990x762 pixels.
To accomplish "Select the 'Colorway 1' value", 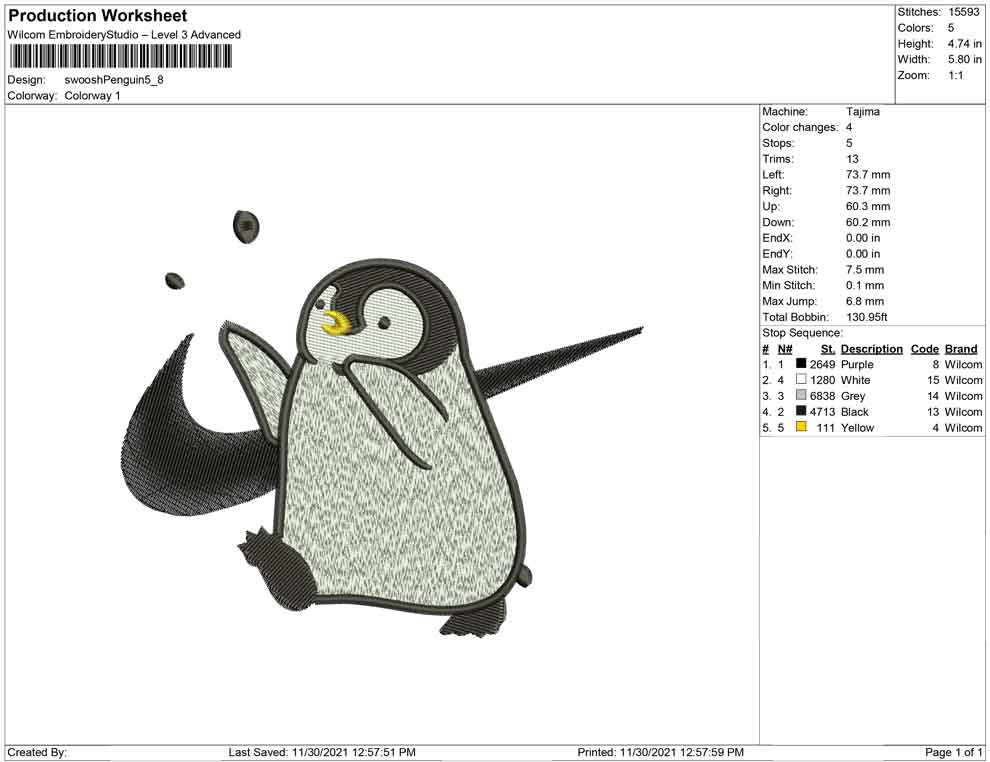I will coord(92,96).
